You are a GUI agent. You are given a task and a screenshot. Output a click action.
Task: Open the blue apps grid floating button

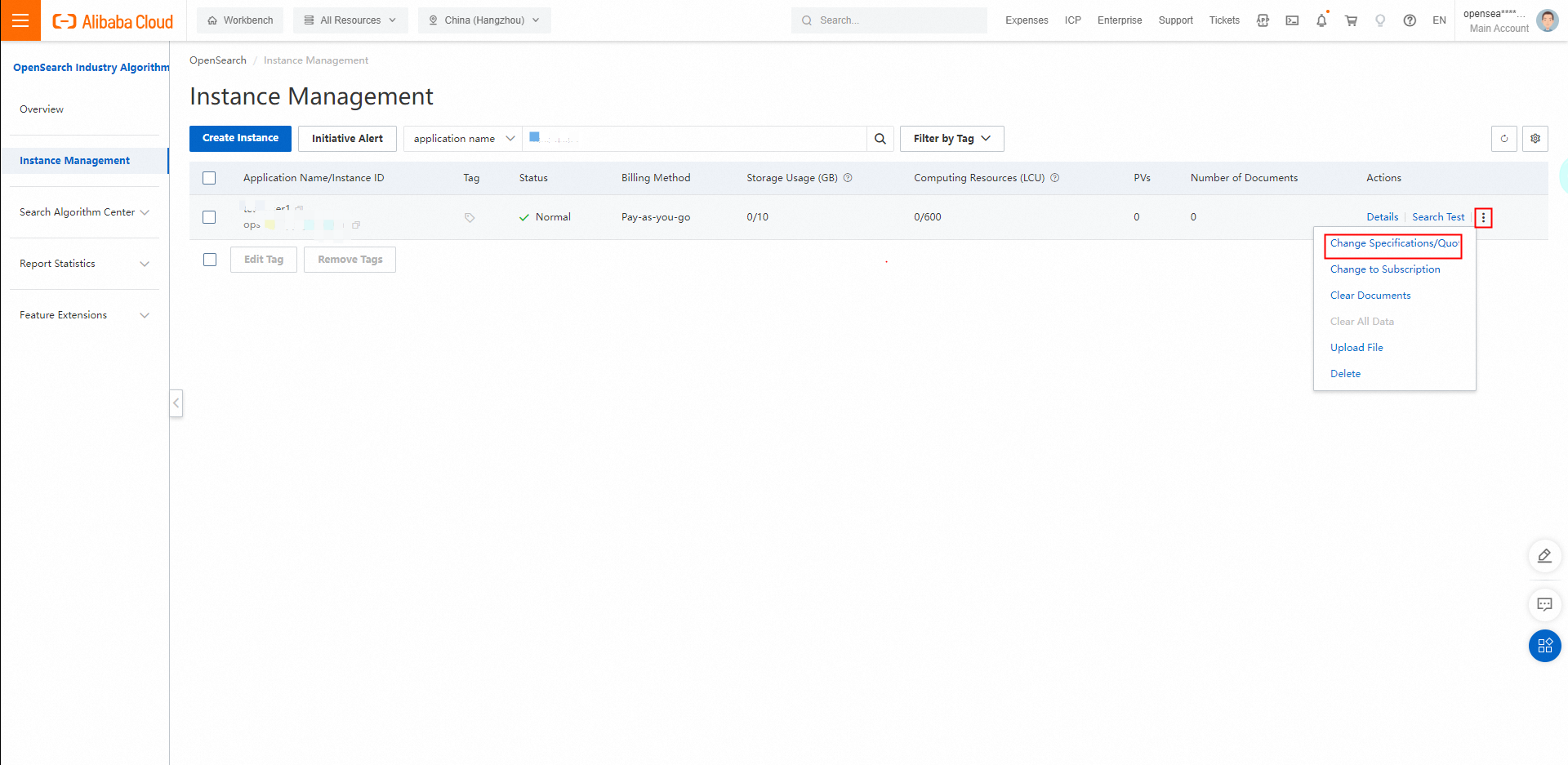coord(1544,646)
